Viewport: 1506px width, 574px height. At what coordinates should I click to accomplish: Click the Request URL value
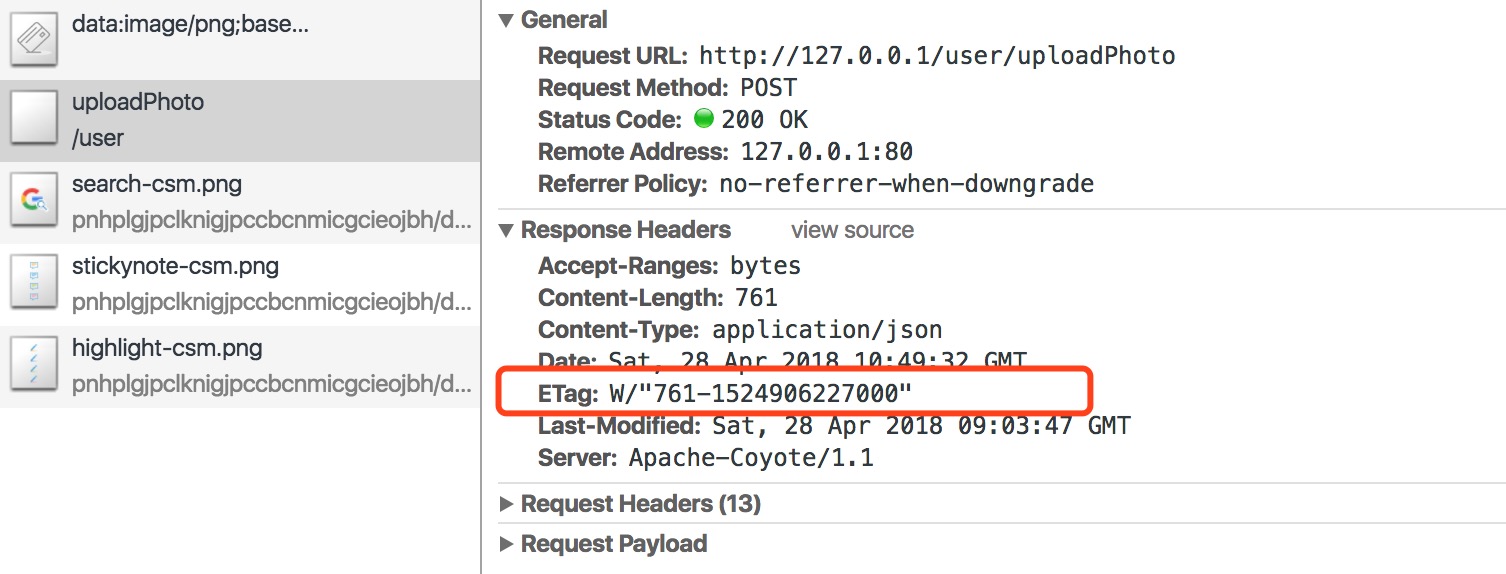pyautogui.click(x=937, y=56)
